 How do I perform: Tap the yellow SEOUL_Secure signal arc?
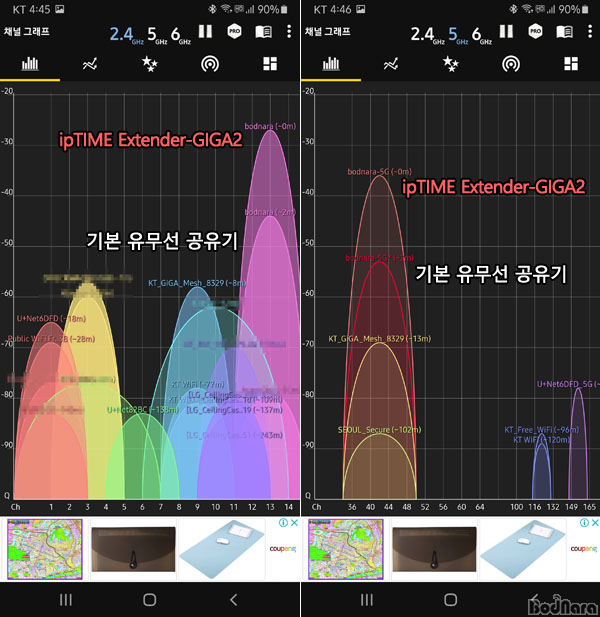[380, 468]
